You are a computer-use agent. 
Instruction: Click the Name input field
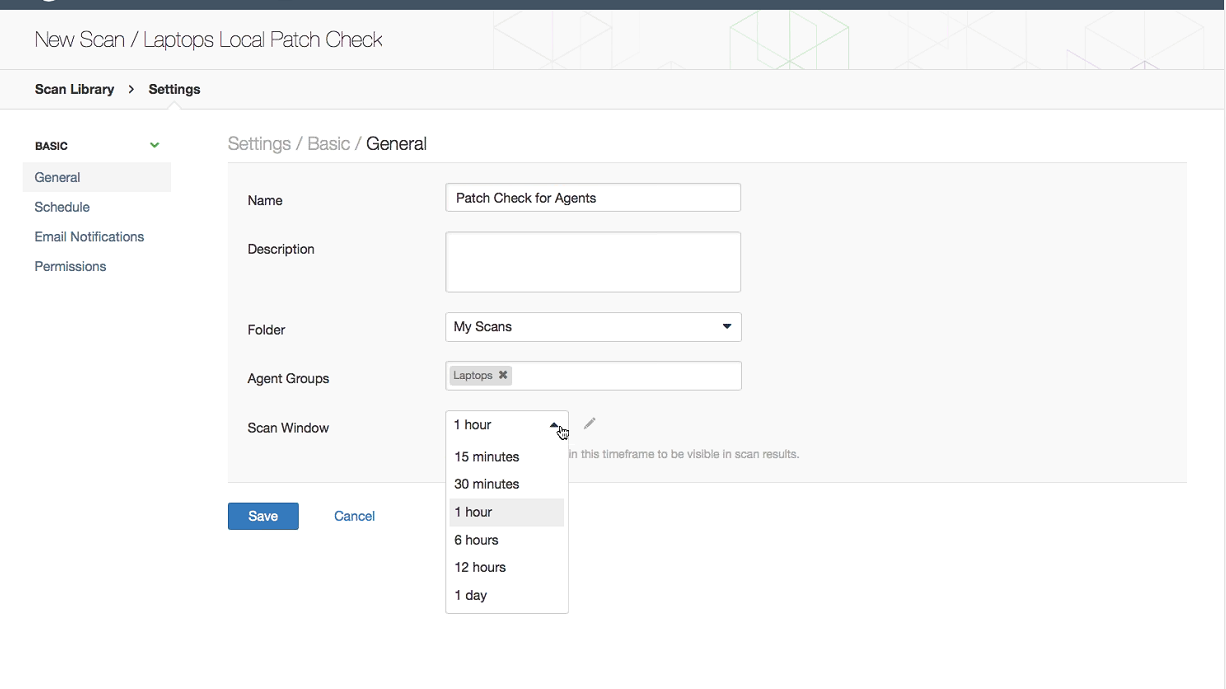[593, 198]
